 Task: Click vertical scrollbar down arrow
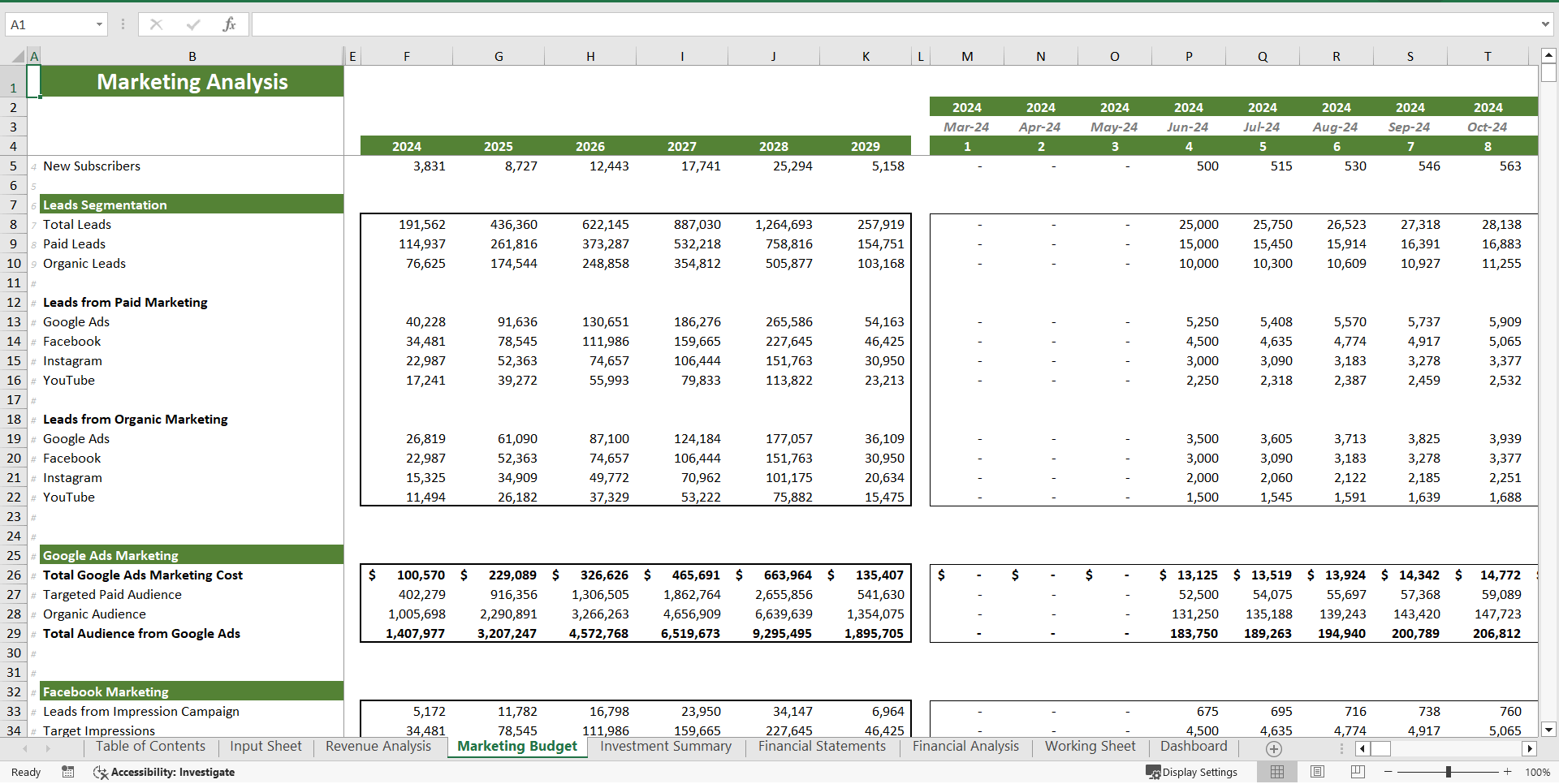coord(1548,730)
